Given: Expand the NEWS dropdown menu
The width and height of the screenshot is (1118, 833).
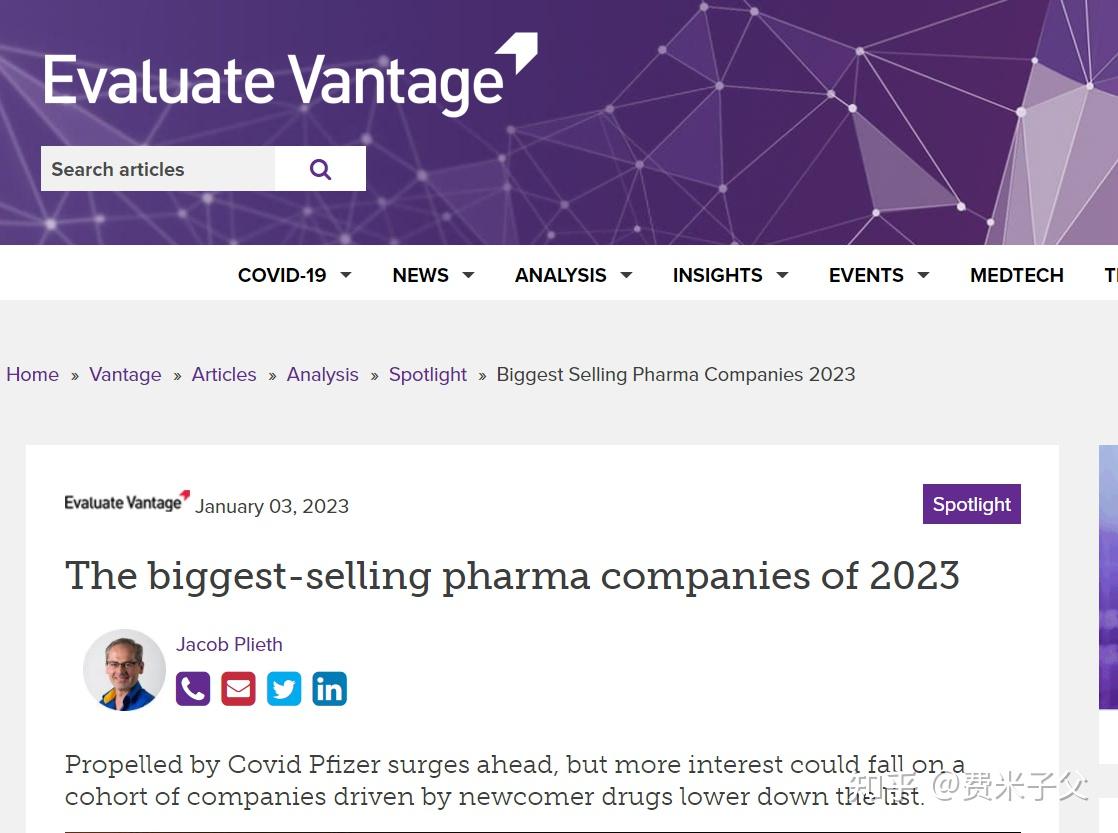Looking at the screenshot, I should [x=432, y=275].
